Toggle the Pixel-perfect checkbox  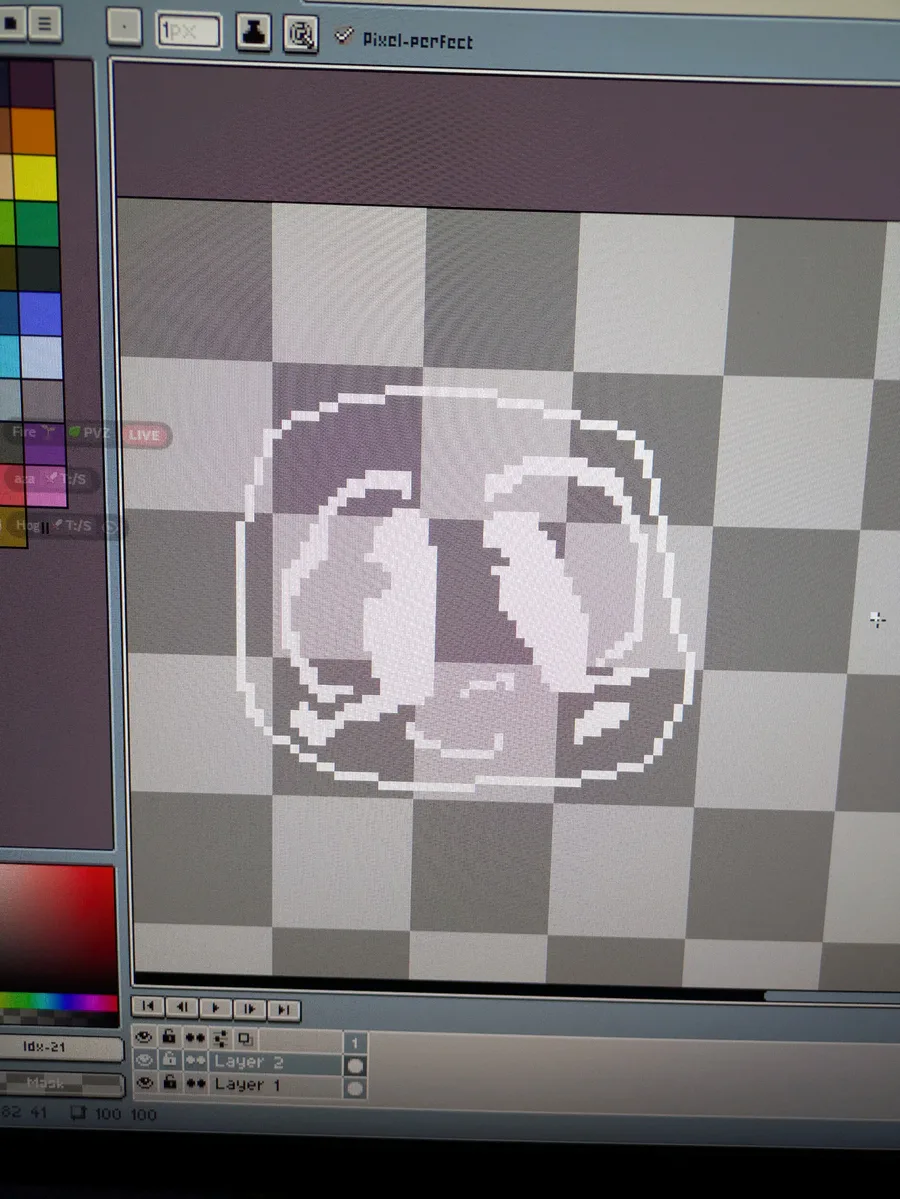pyautogui.click(x=344, y=35)
